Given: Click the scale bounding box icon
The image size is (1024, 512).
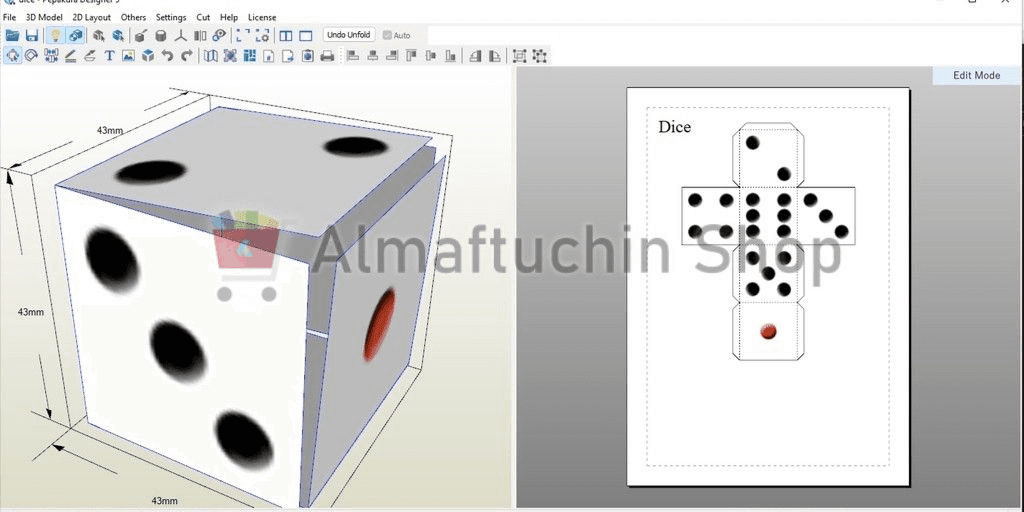Looking at the screenshot, I should [520, 56].
